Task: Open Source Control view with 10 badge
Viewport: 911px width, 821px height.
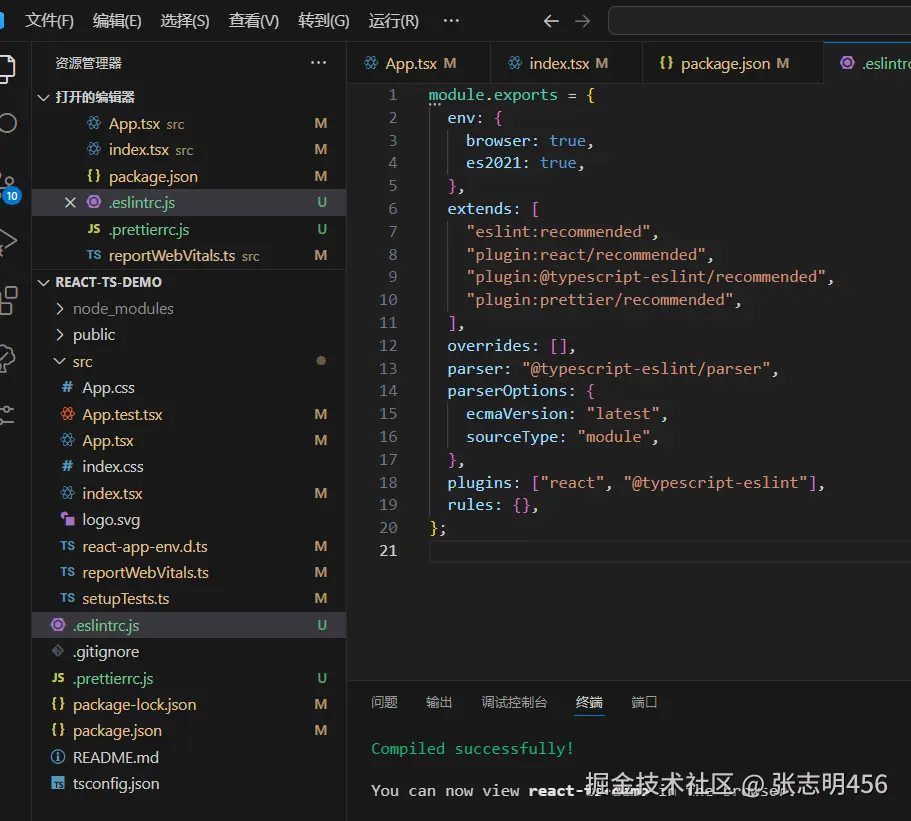Action: [9, 188]
